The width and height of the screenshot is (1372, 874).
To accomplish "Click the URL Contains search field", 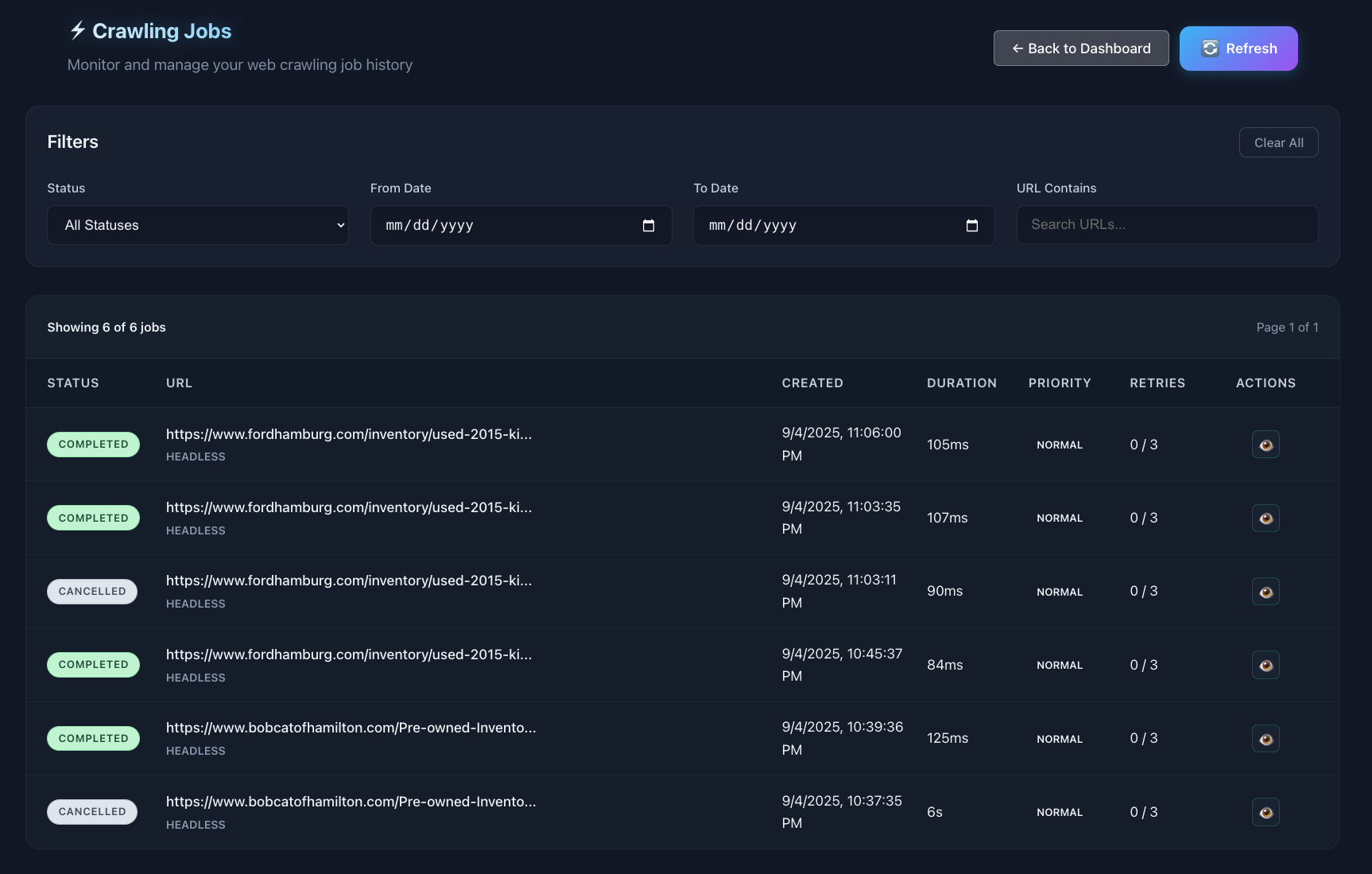I will coord(1167,224).
